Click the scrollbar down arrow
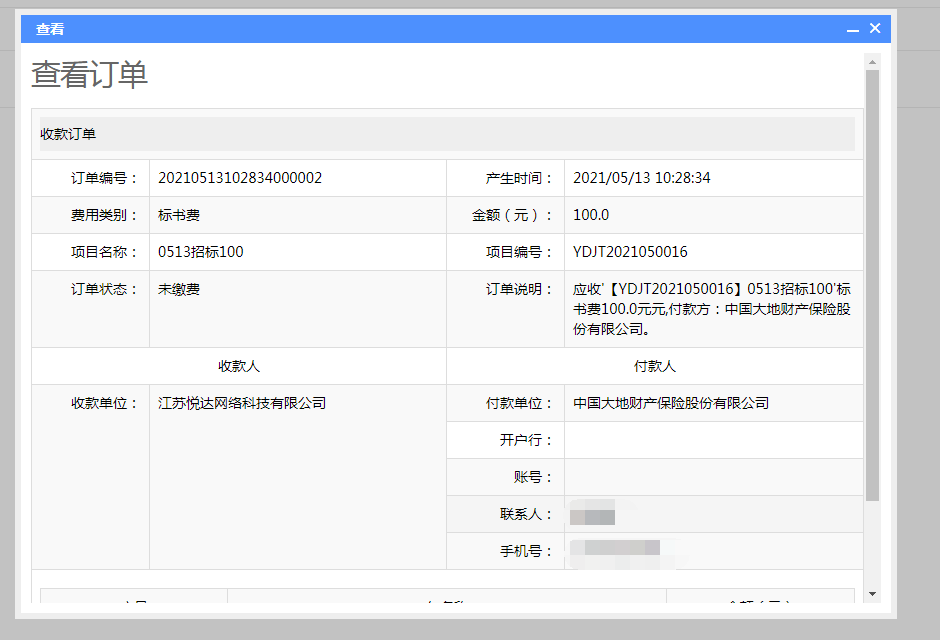The height and width of the screenshot is (640, 940). (x=872, y=594)
